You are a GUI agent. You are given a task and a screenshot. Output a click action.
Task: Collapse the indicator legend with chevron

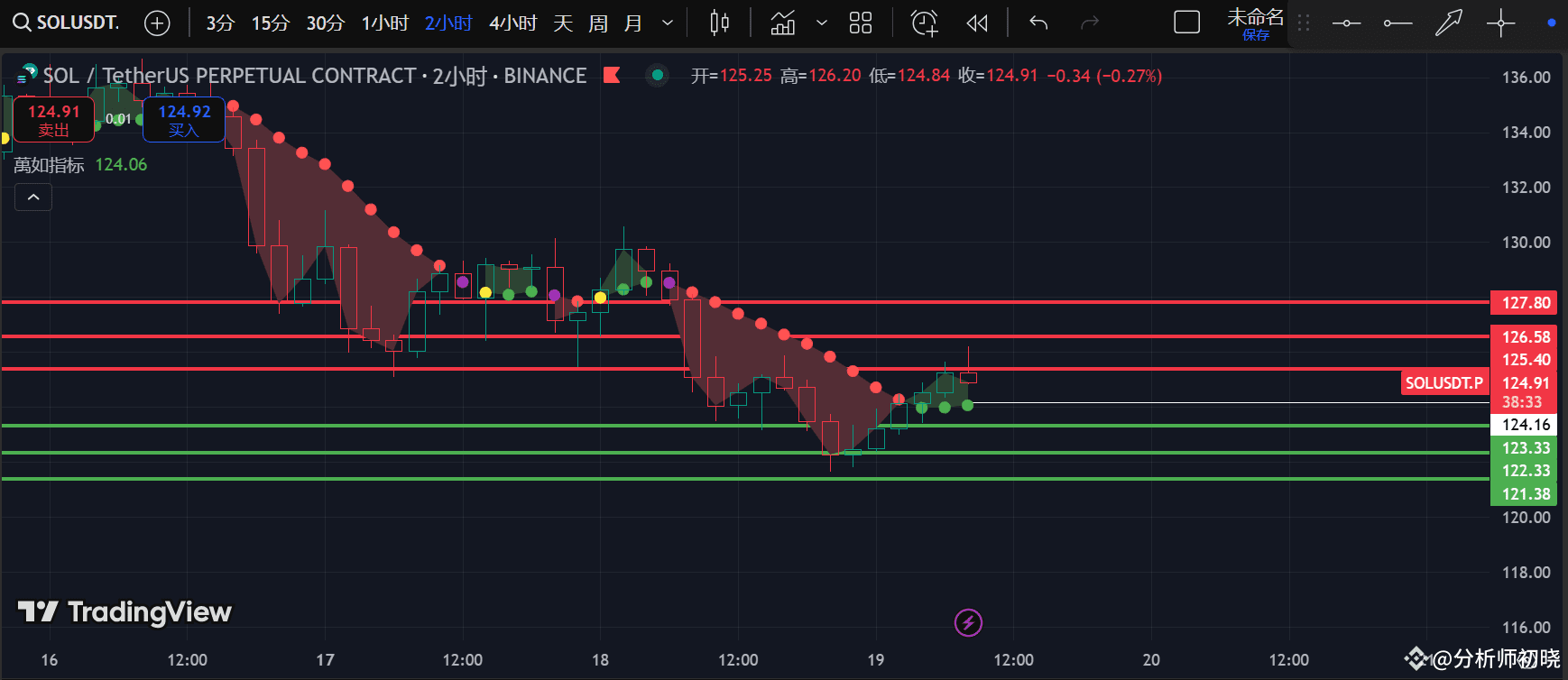tap(33, 198)
